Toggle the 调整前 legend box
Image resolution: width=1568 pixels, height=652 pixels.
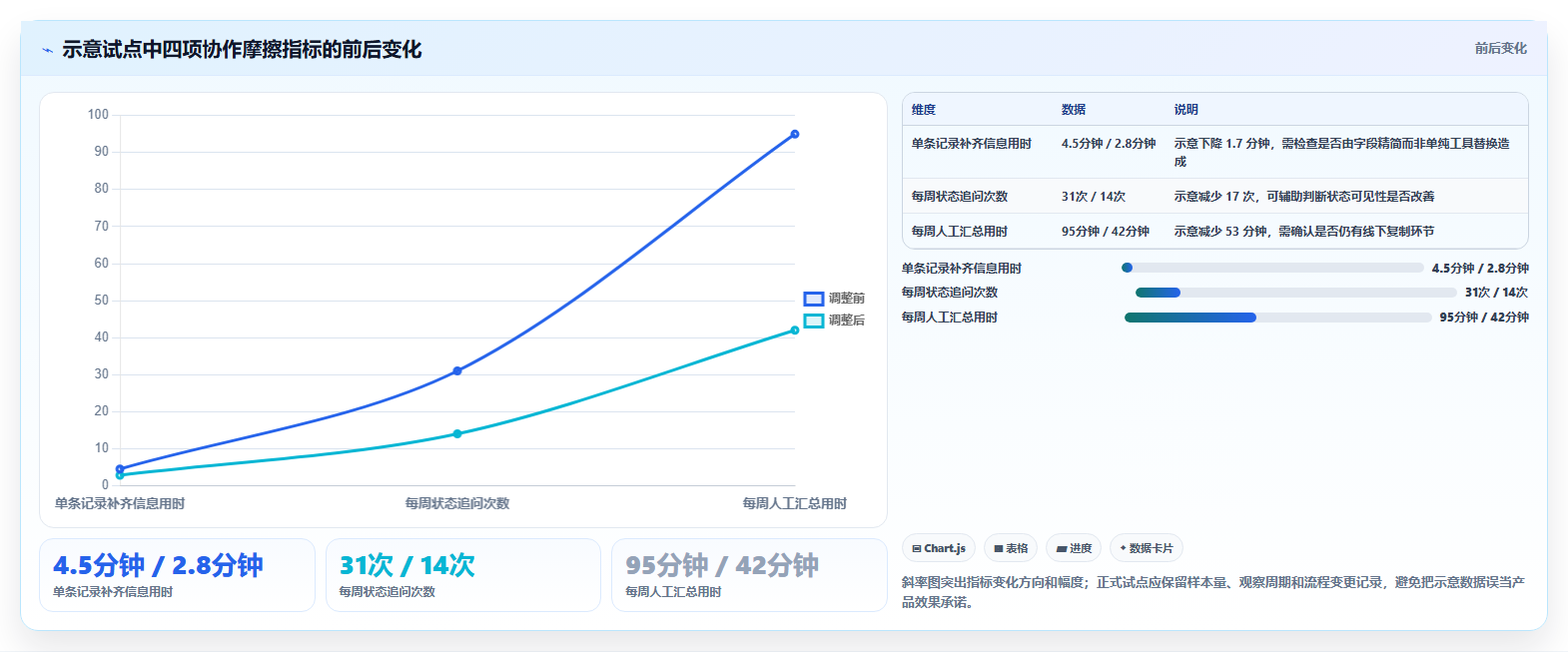pyautogui.click(x=814, y=299)
